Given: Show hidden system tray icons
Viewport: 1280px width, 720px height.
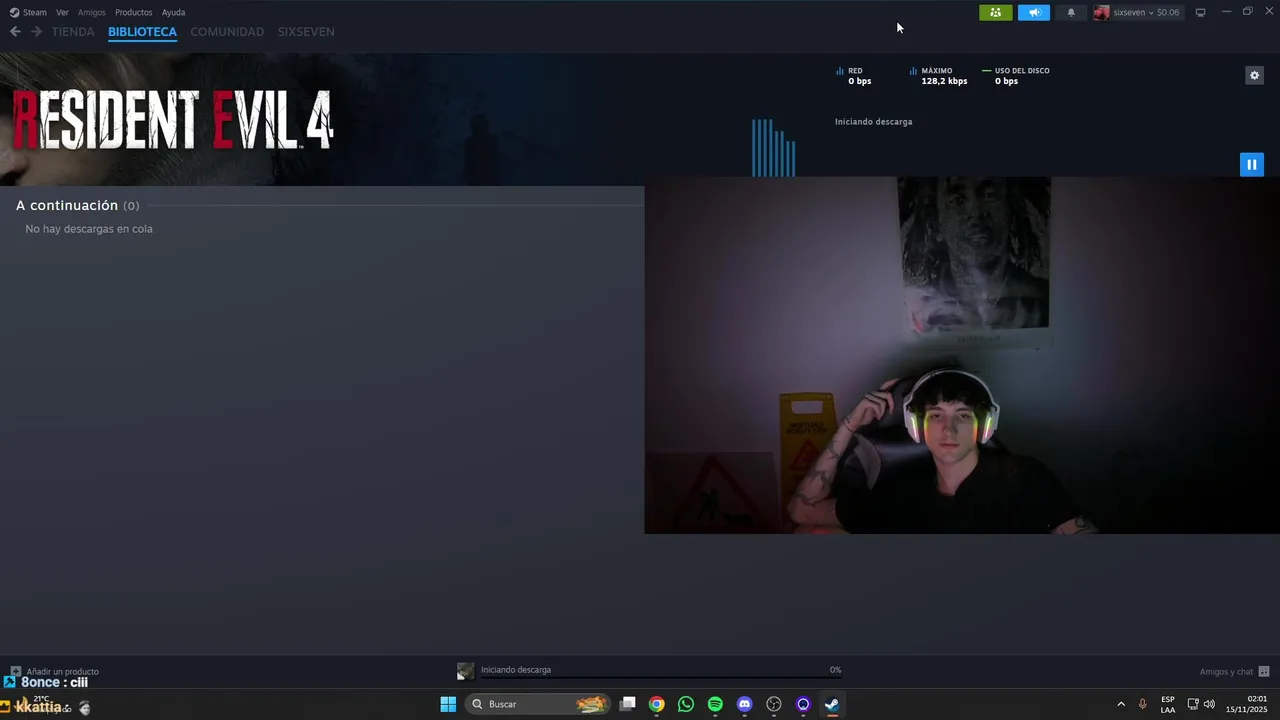Looking at the screenshot, I should (x=1120, y=704).
